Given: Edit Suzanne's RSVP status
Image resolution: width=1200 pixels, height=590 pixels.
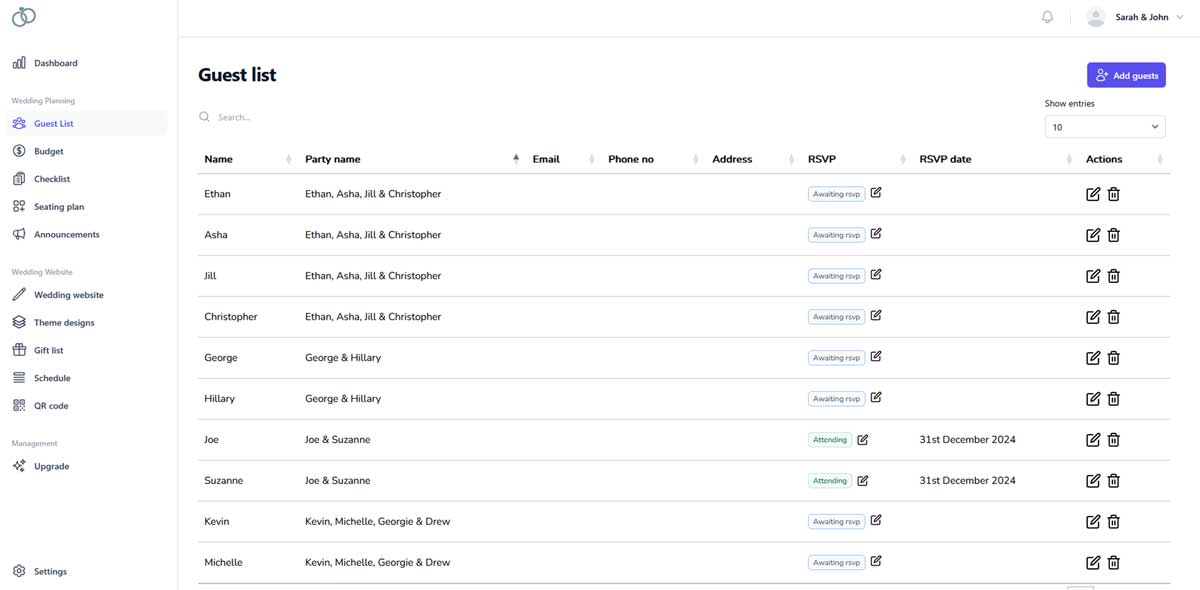Looking at the screenshot, I should coord(862,480).
